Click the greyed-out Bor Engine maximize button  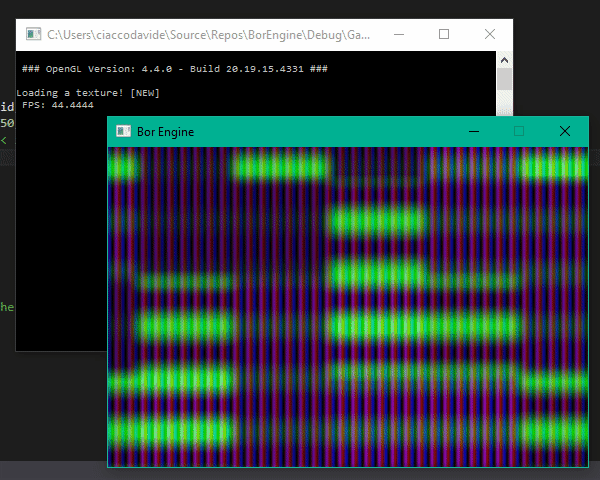pos(519,131)
